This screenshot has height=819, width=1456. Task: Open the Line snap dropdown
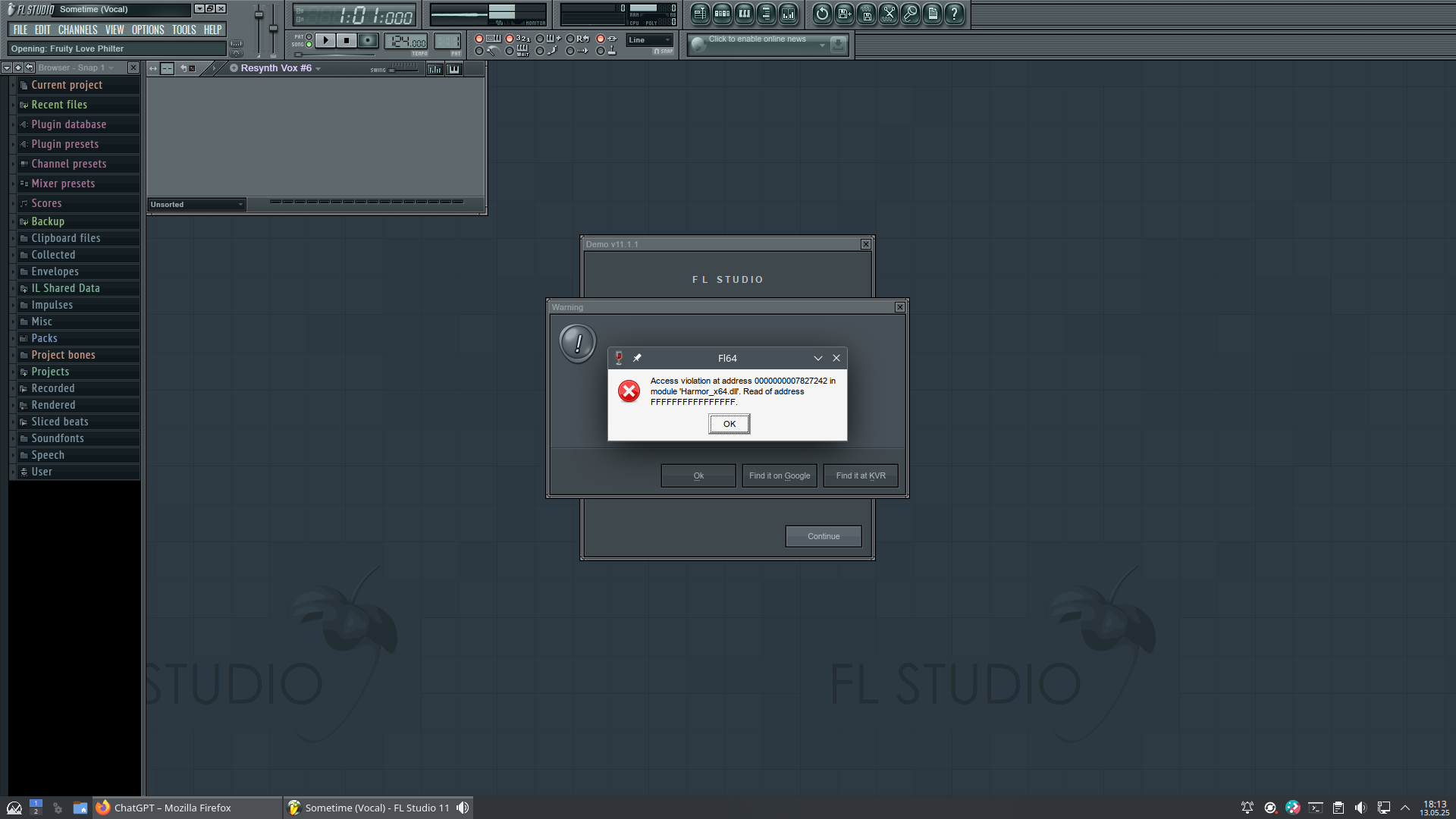pyautogui.click(x=650, y=40)
